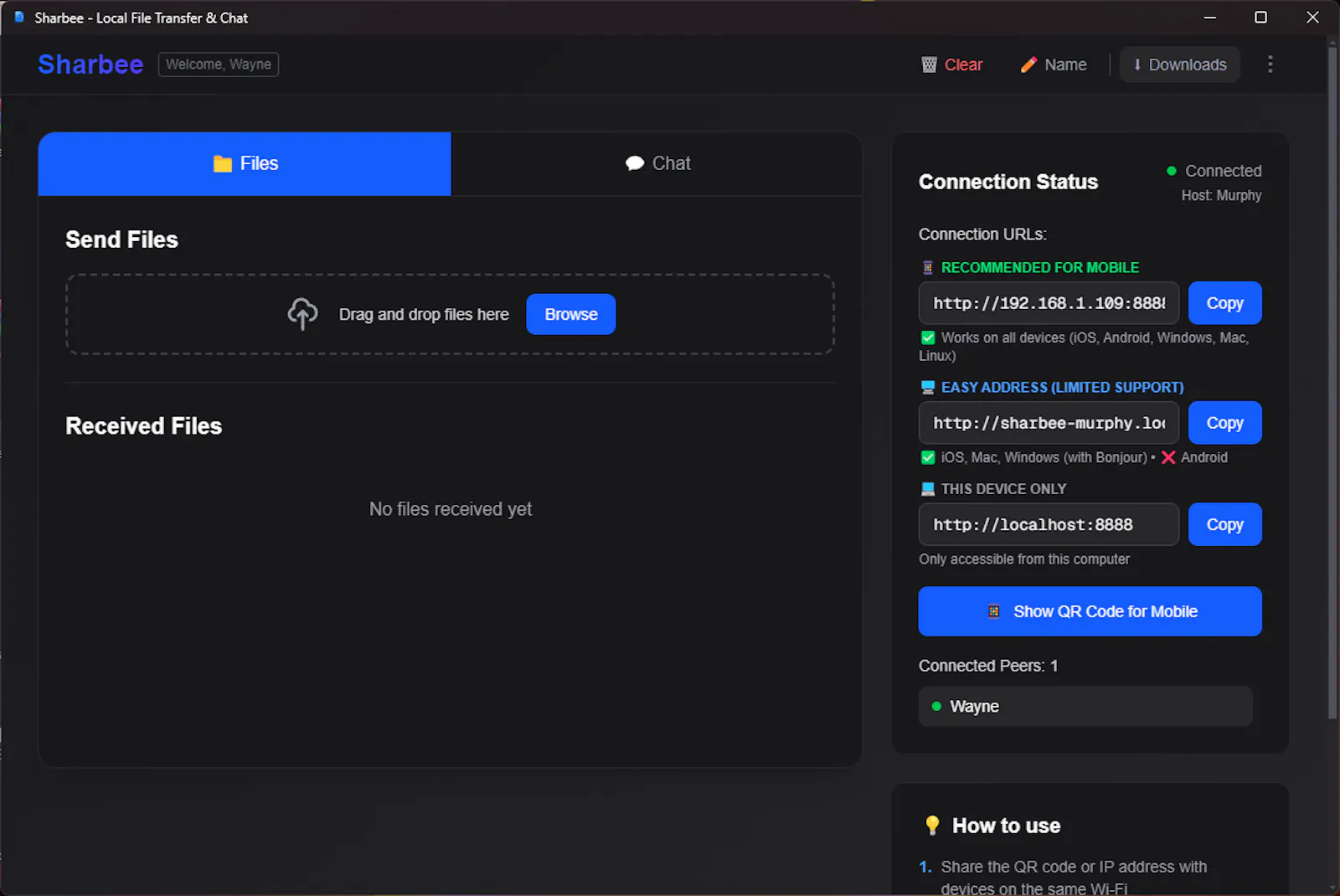
Task: Open the three-dot overflow menu
Action: coord(1270,64)
